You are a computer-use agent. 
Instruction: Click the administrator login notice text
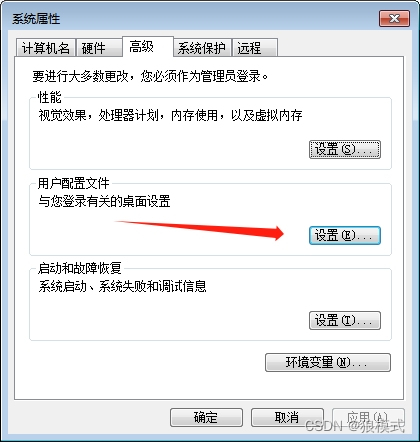click(x=150, y=76)
